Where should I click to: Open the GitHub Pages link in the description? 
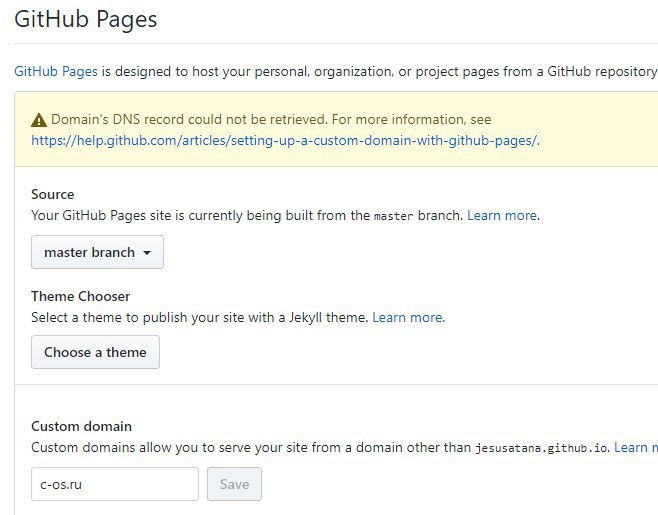[x=56, y=71]
